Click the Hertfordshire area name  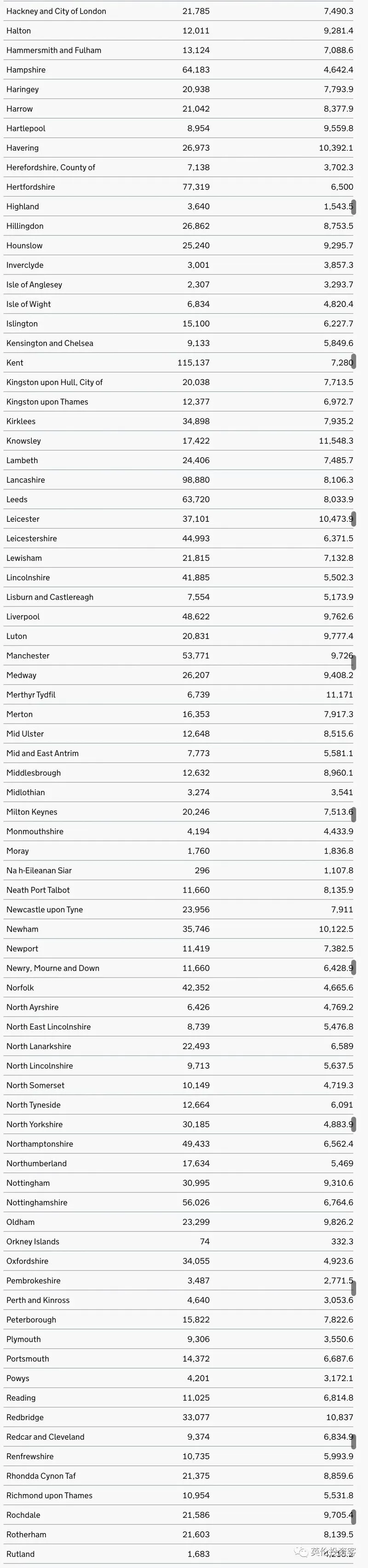point(30,187)
